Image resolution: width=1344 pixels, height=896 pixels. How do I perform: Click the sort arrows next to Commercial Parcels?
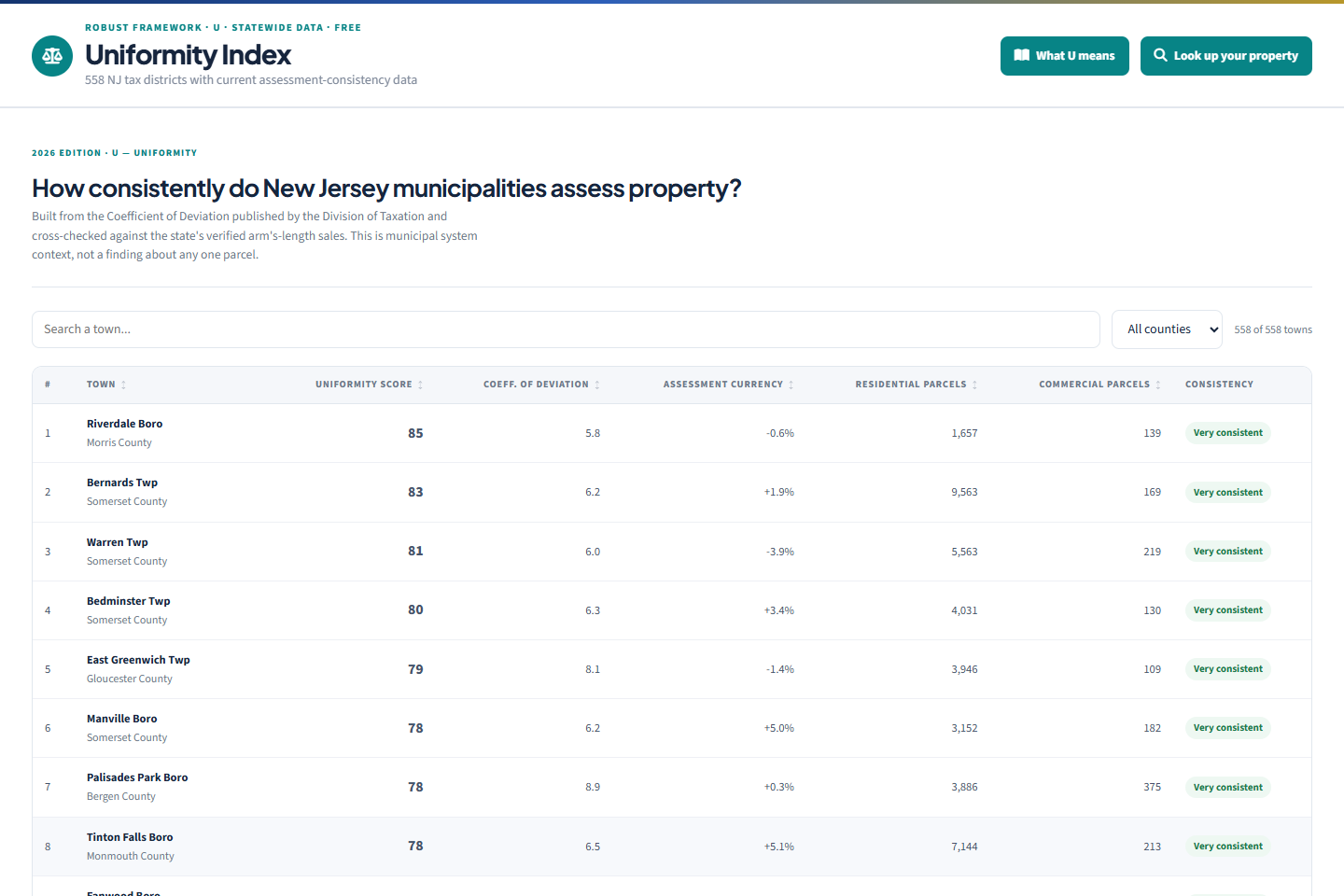point(1158,385)
